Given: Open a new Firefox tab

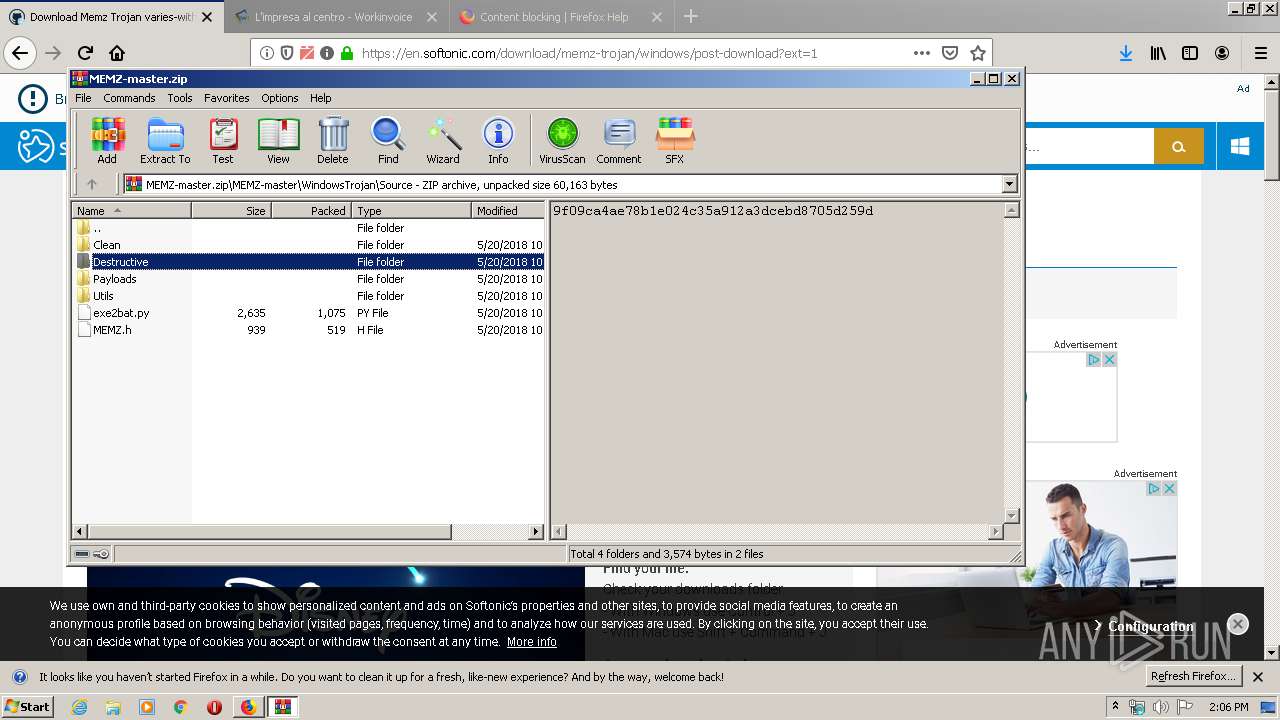Looking at the screenshot, I should tap(690, 17).
